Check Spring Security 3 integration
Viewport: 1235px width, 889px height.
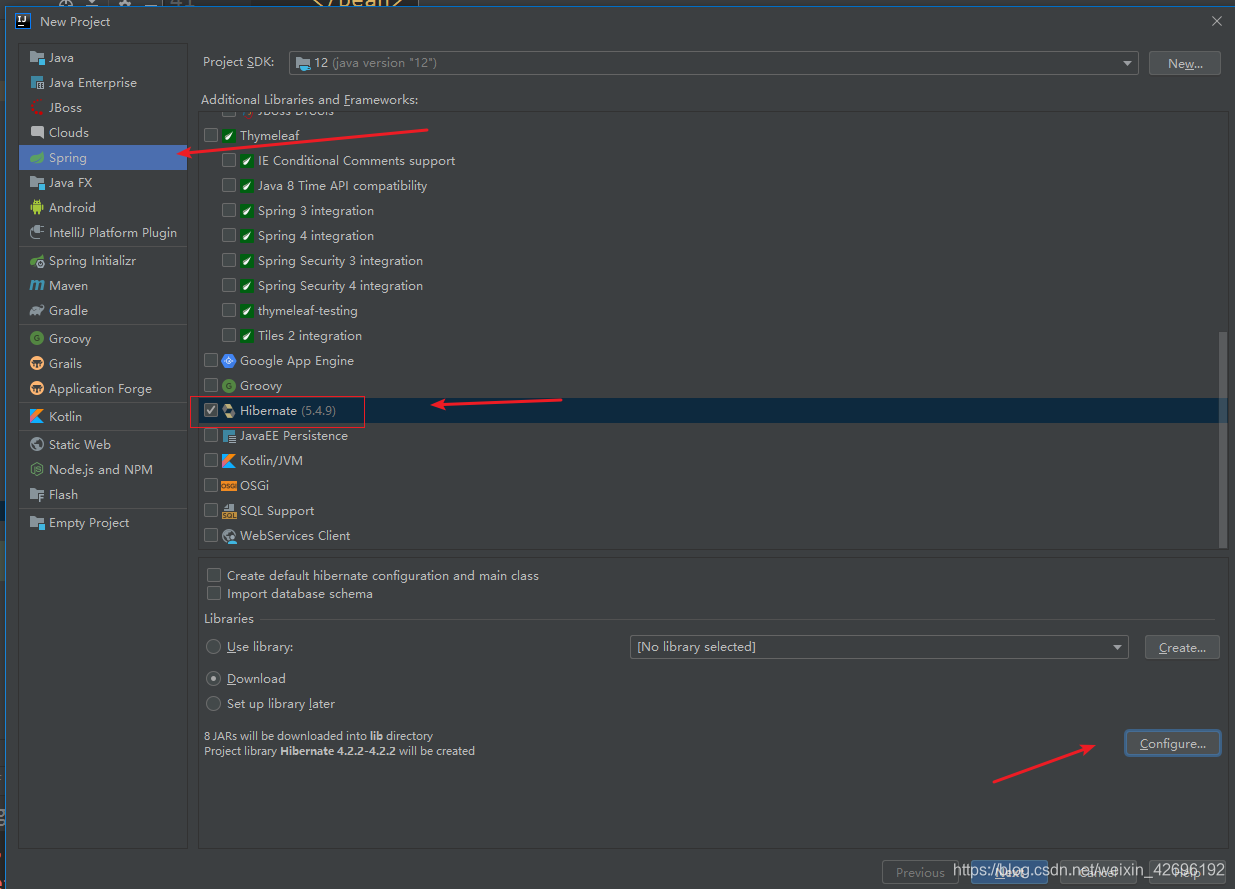coord(229,260)
